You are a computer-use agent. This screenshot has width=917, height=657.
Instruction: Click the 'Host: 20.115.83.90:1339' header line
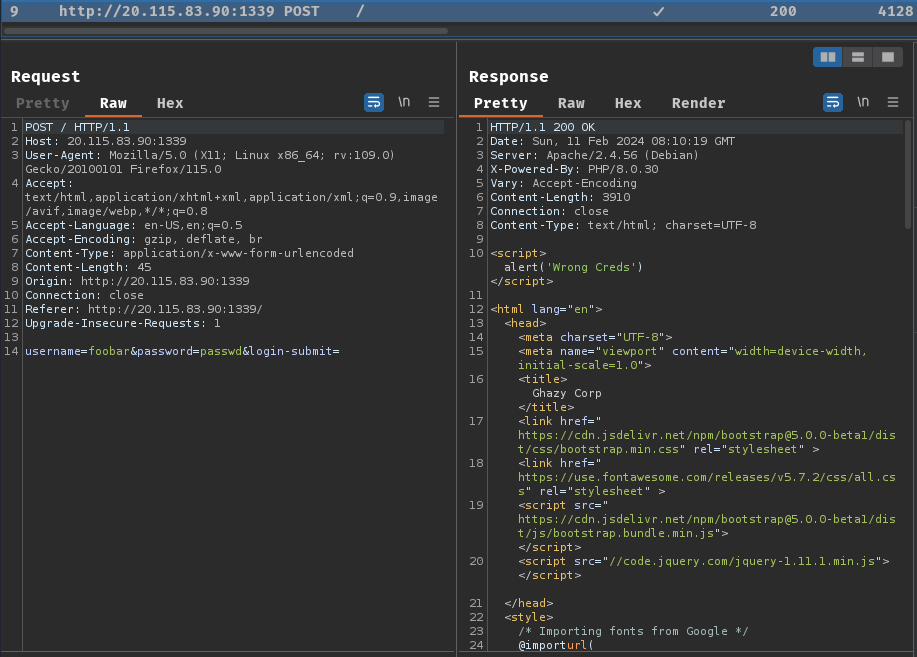(106, 141)
